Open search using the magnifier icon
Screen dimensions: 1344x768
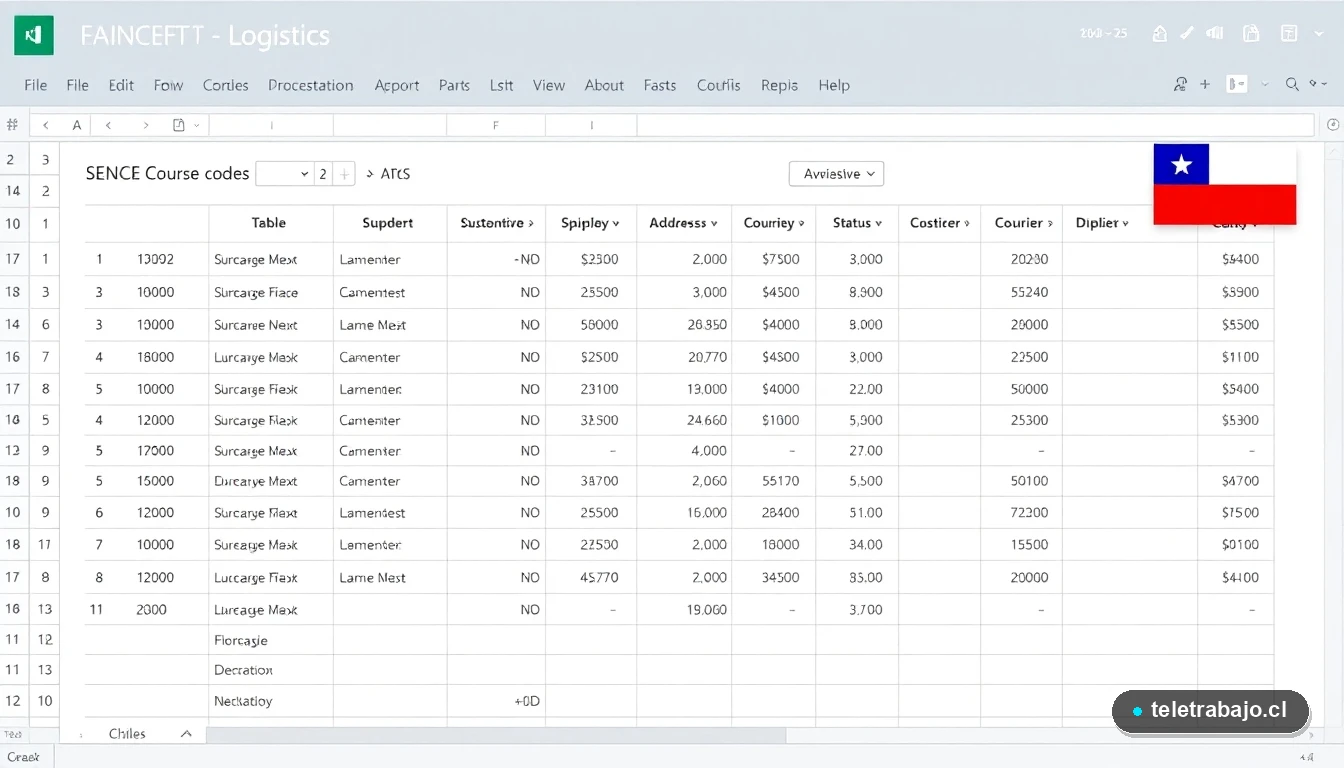click(x=1291, y=84)
